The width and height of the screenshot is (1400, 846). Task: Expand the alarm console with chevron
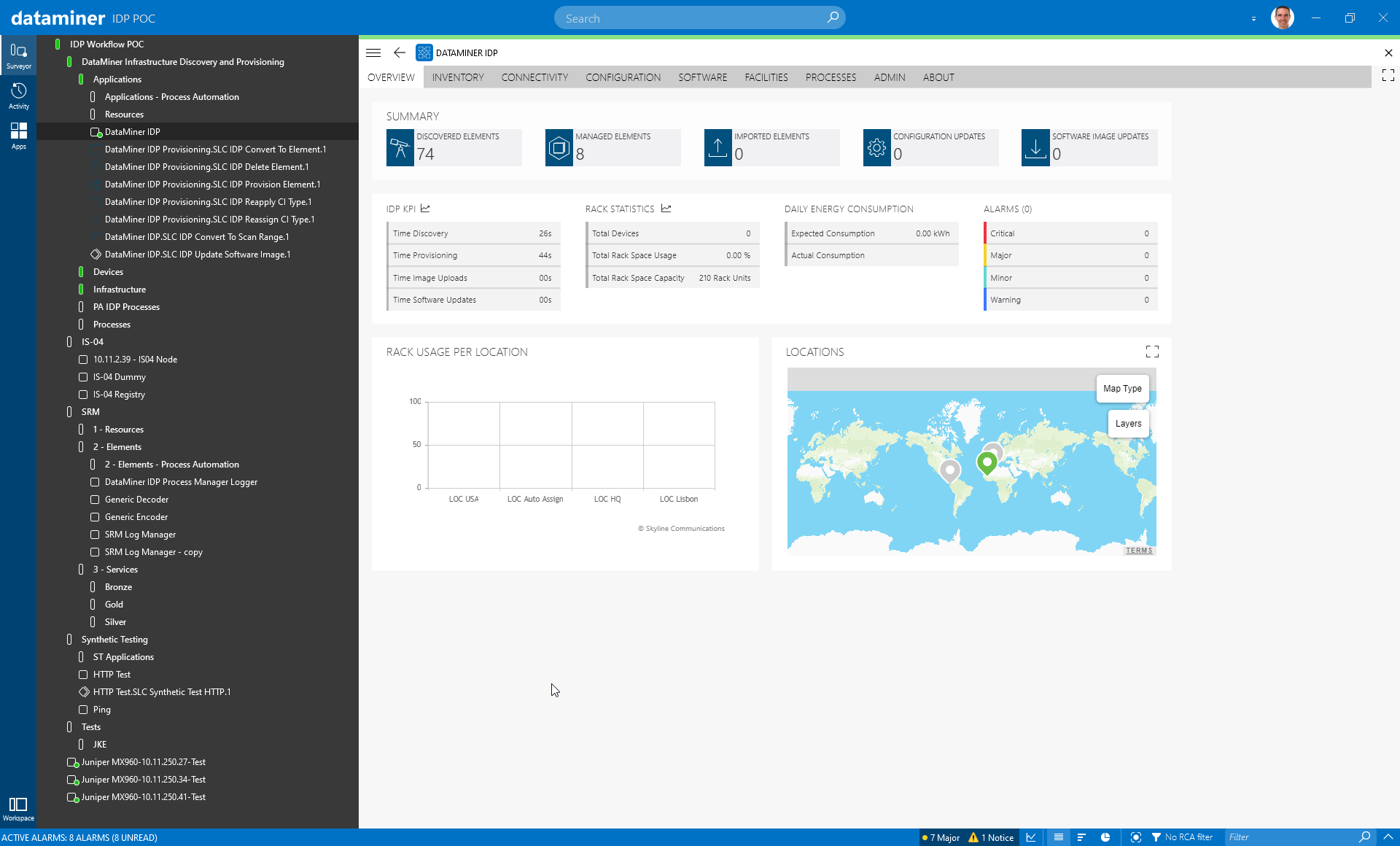(1388, 837)
